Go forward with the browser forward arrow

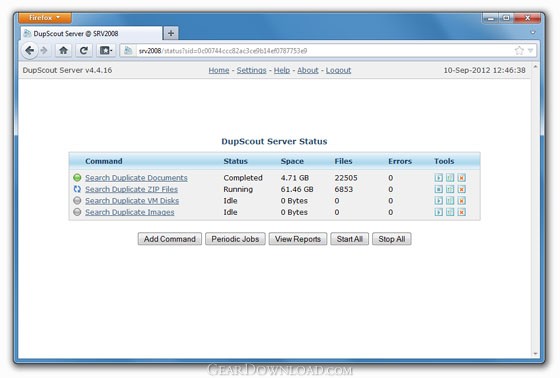point(44,50)
